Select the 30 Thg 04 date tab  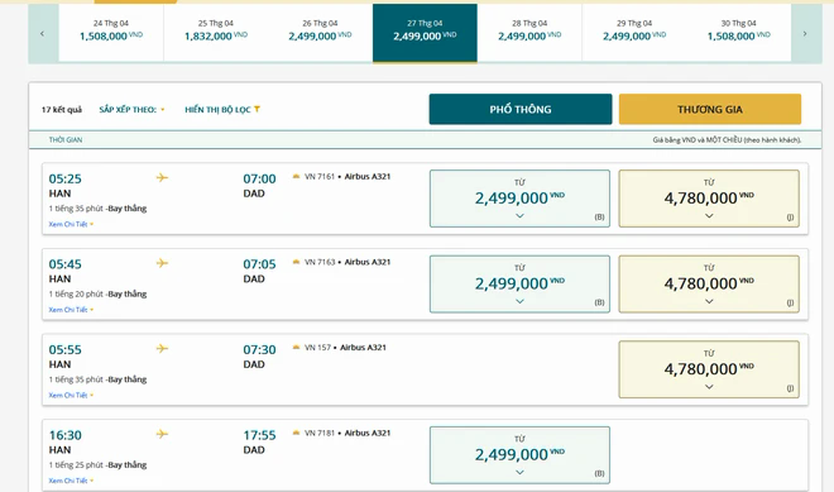(738, 33)
